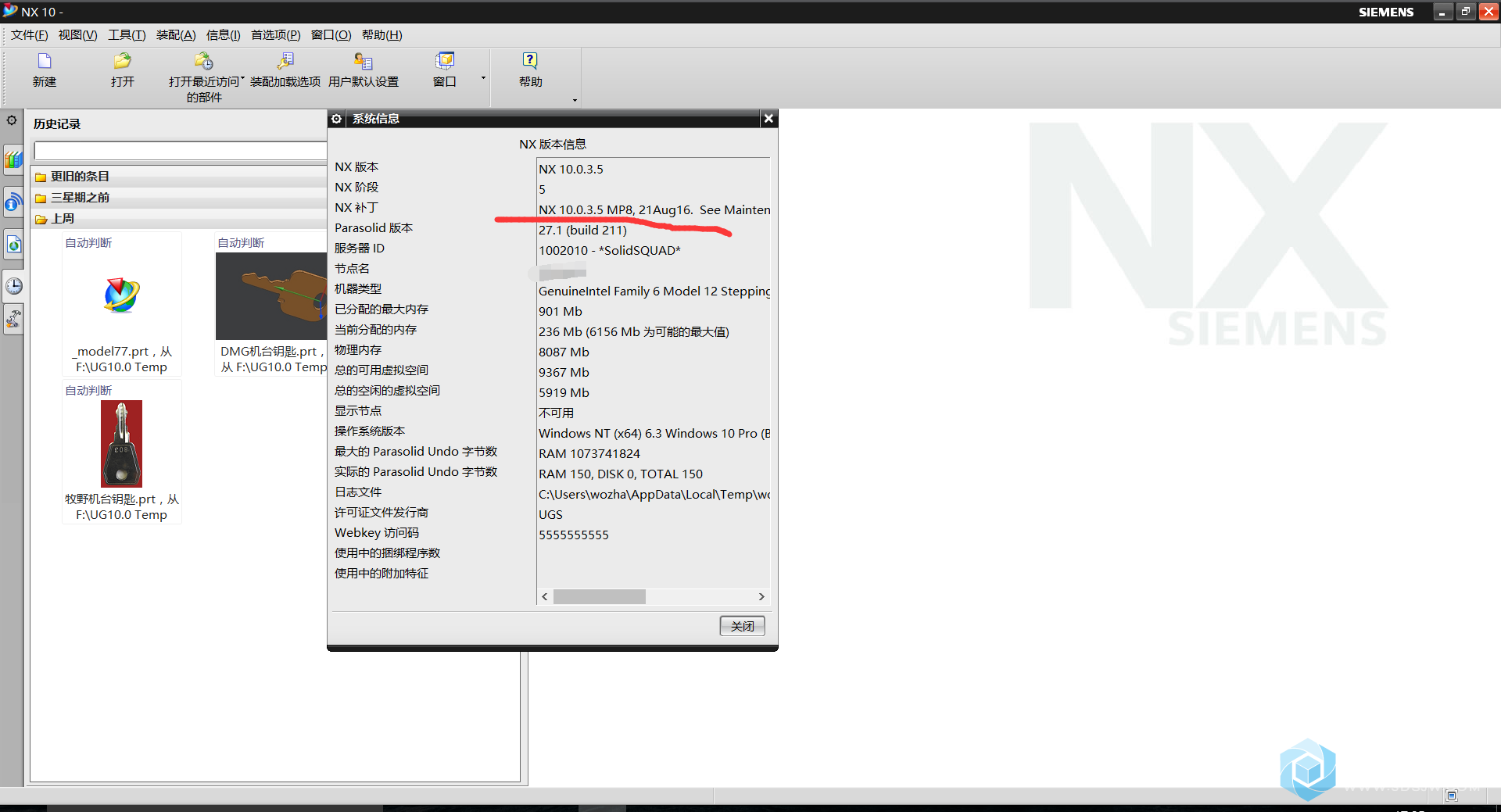Screen dimensions: 1501x812
Task: Click the 窗口 toolbar icon
Action: click(445, 61)
